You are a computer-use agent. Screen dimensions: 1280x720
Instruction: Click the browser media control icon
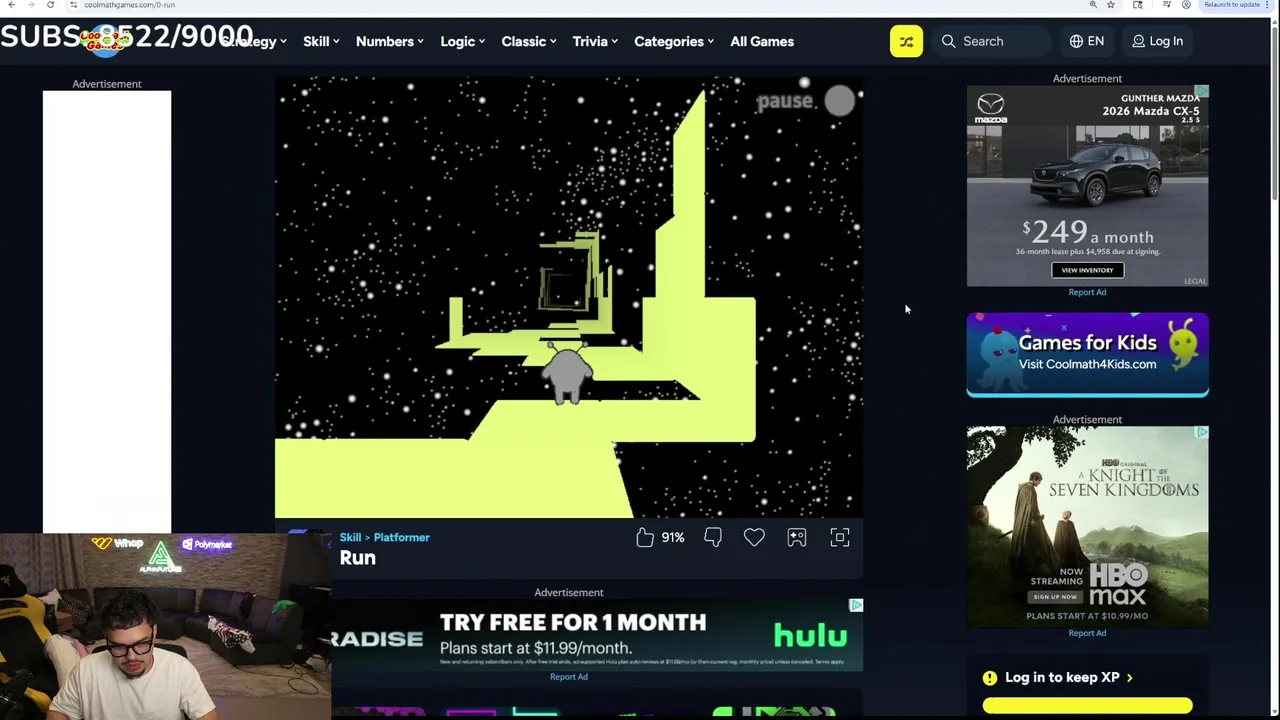tap(1167, 5)
